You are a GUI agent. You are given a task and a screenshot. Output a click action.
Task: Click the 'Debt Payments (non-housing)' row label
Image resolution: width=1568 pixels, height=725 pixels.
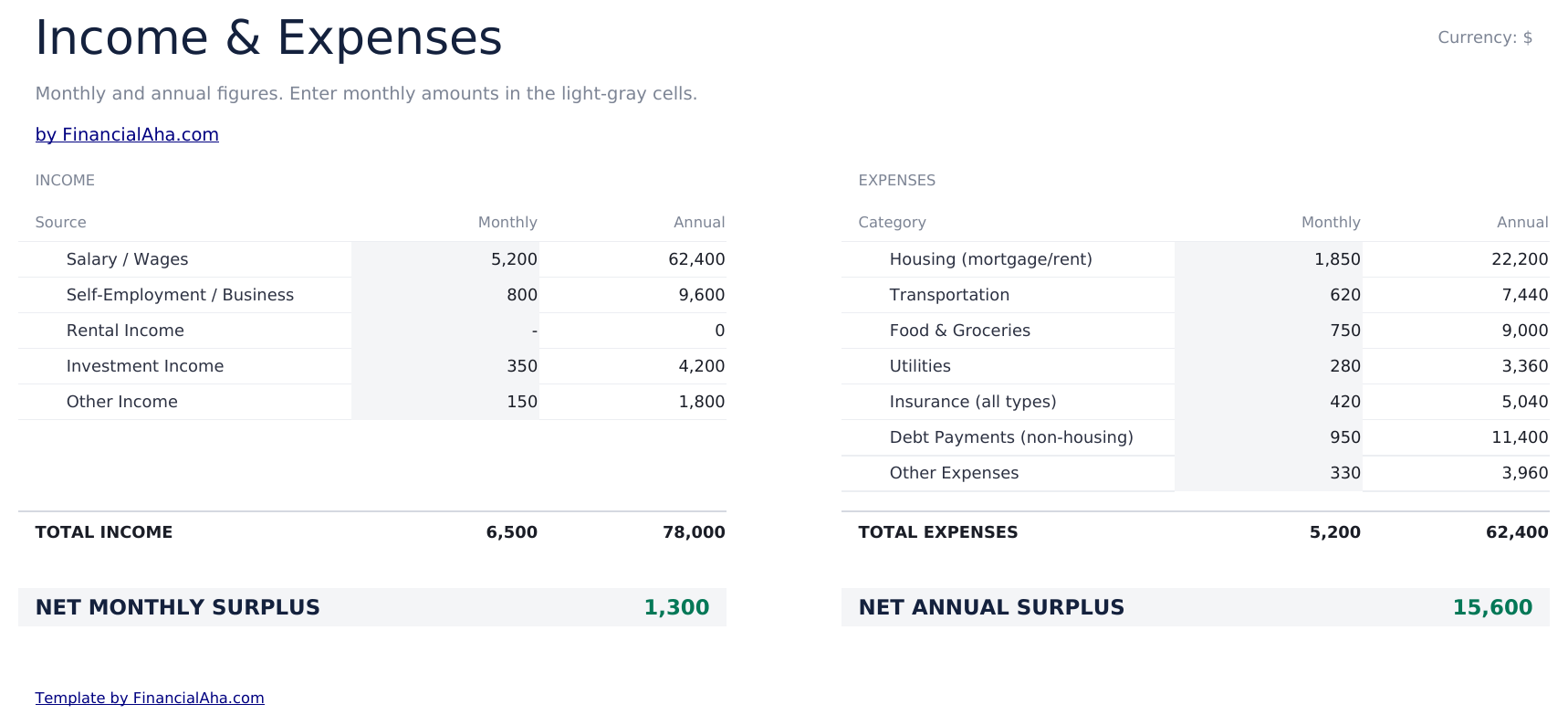pyautogui.click(x=1011, y=437)
